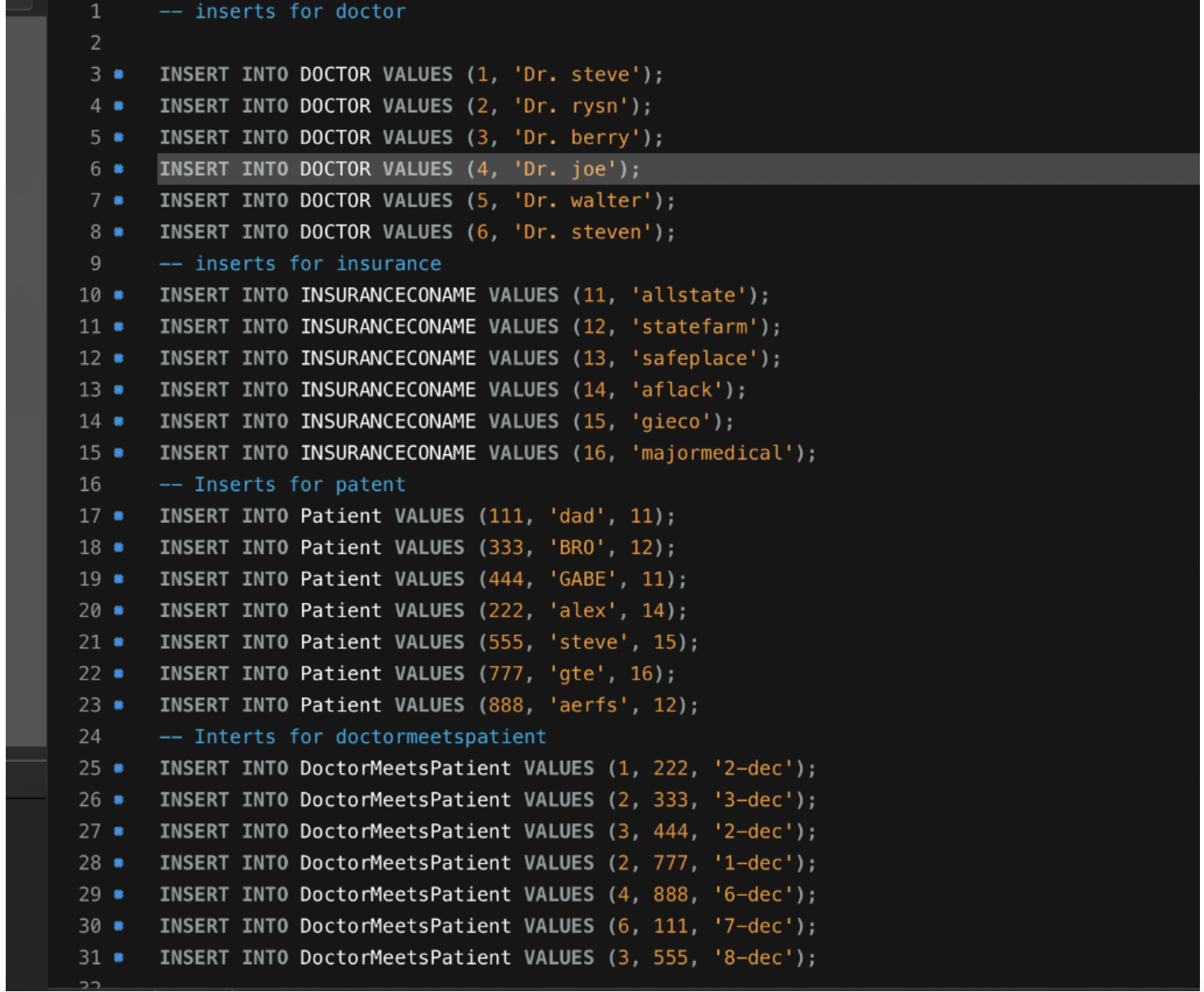Click the statement marker dot on line 20

point(119,610)
